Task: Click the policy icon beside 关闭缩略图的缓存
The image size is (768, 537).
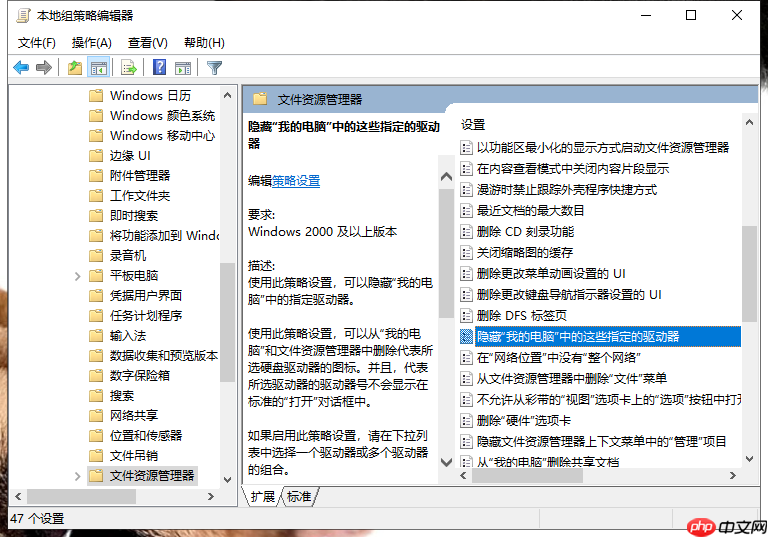Action: pos(466,253)
